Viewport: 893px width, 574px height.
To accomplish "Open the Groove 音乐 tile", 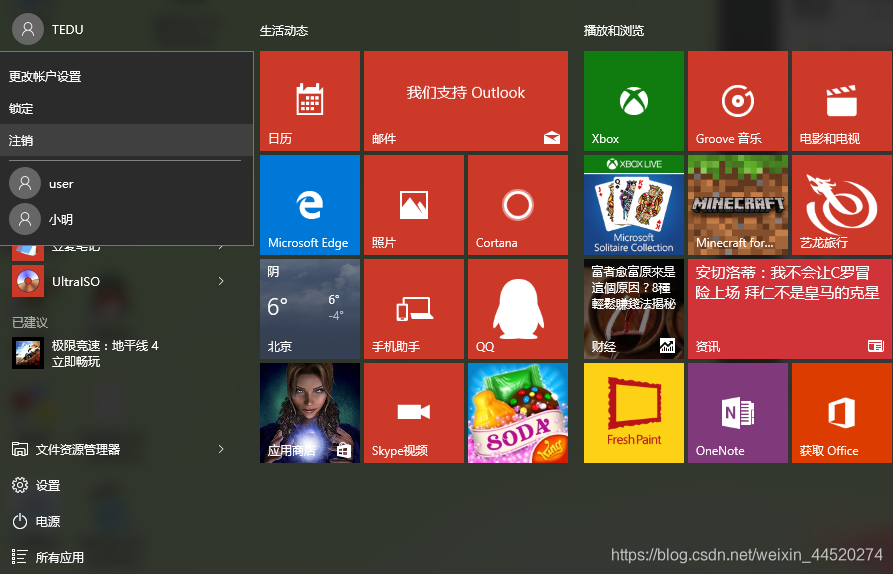I will click(x=738, y=101).
